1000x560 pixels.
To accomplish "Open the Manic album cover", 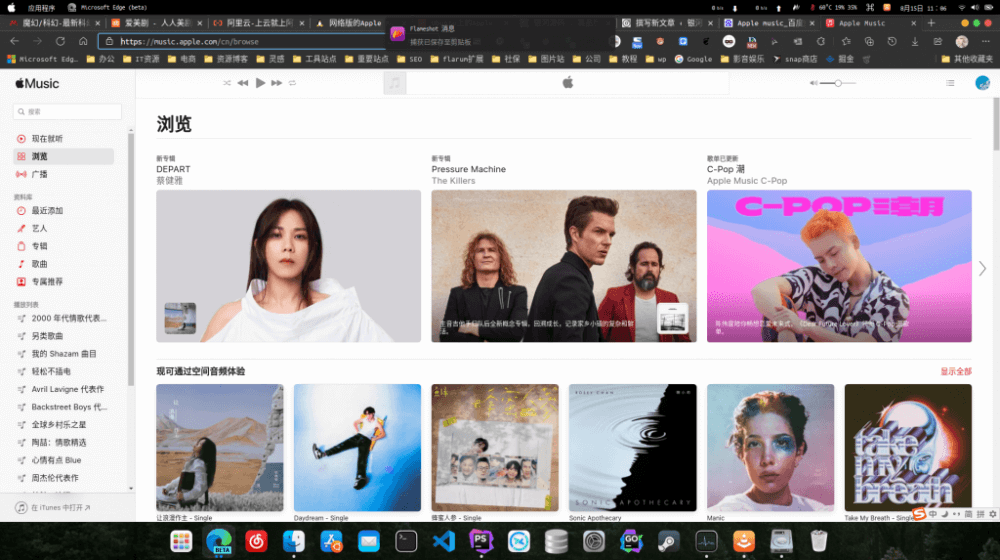I will (770, 447).
